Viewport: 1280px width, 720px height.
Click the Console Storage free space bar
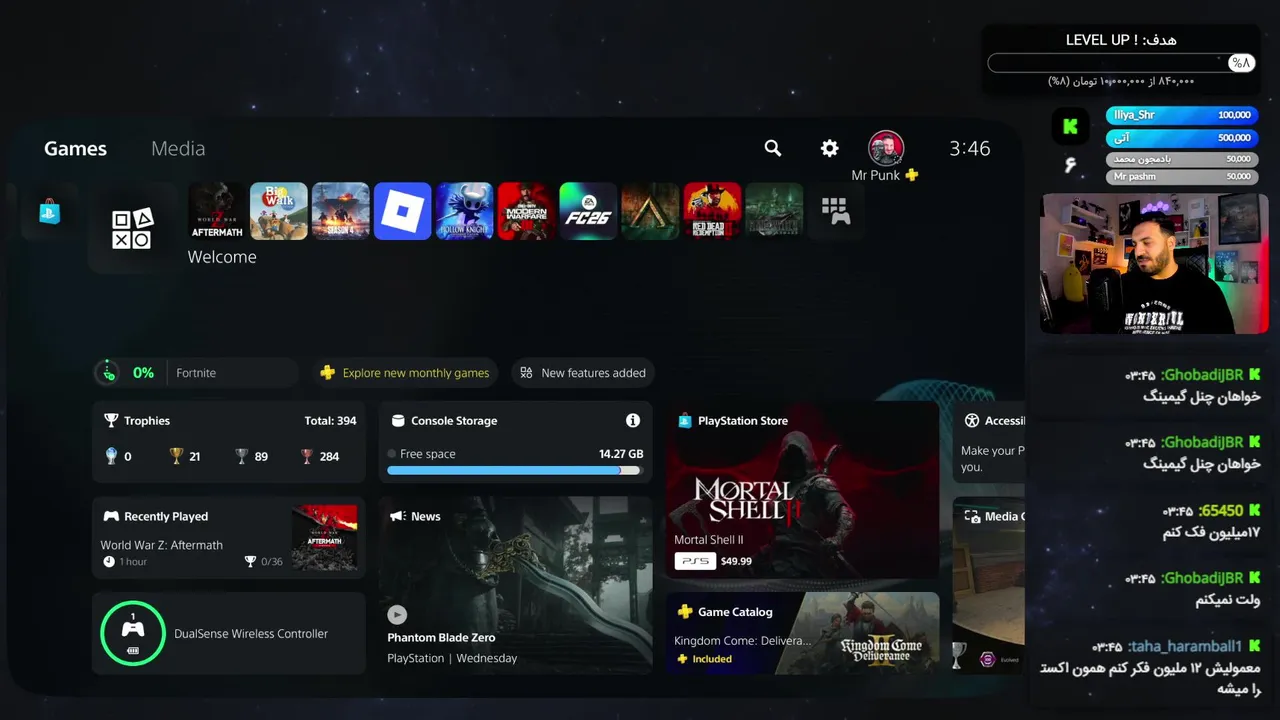514,470
